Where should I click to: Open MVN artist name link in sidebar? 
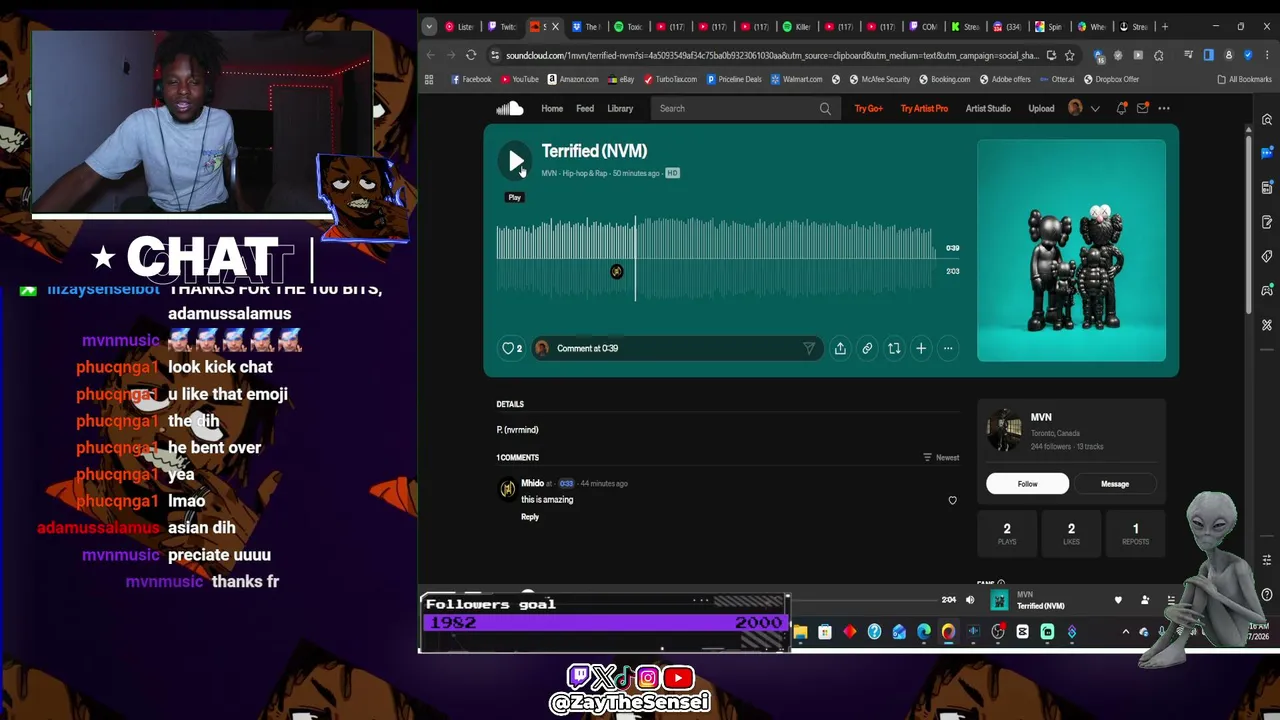click(x=1041, y=417)
